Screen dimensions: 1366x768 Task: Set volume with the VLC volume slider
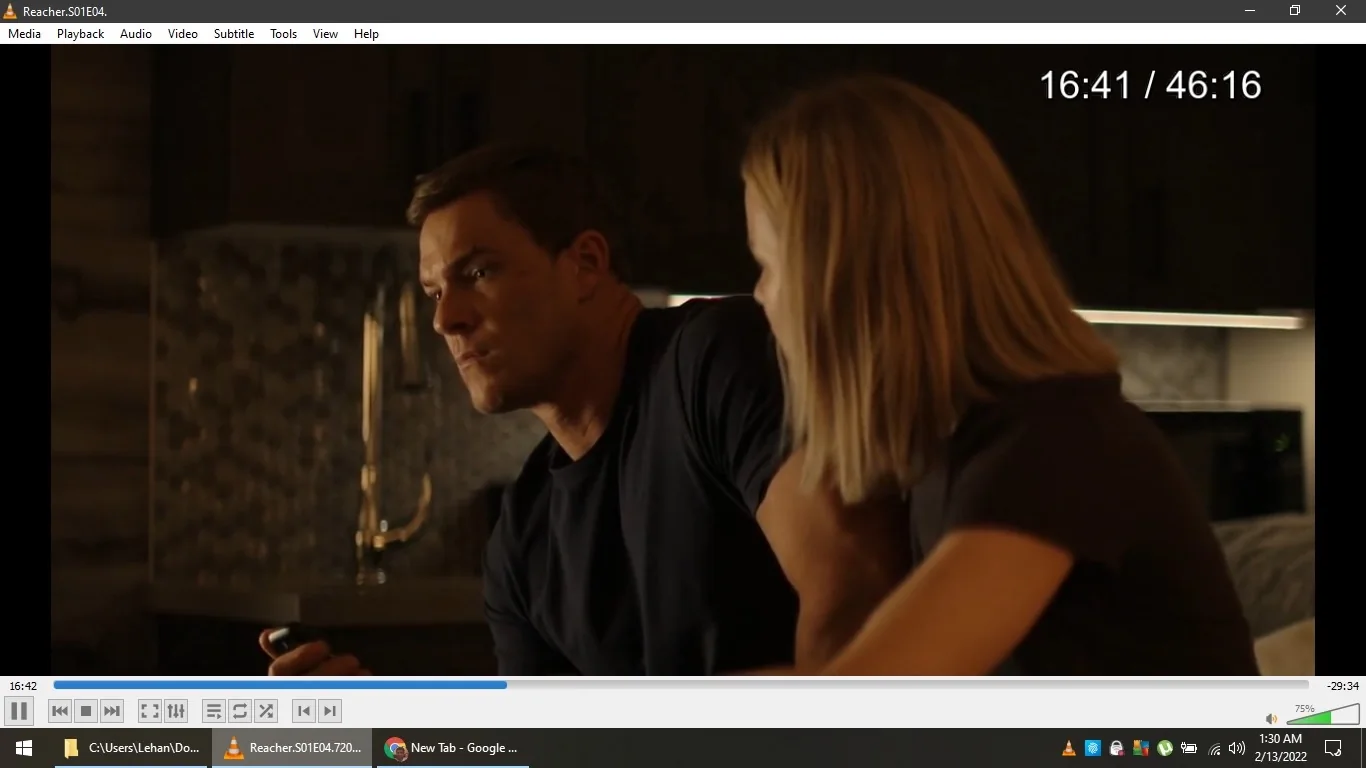(1323, 714)
